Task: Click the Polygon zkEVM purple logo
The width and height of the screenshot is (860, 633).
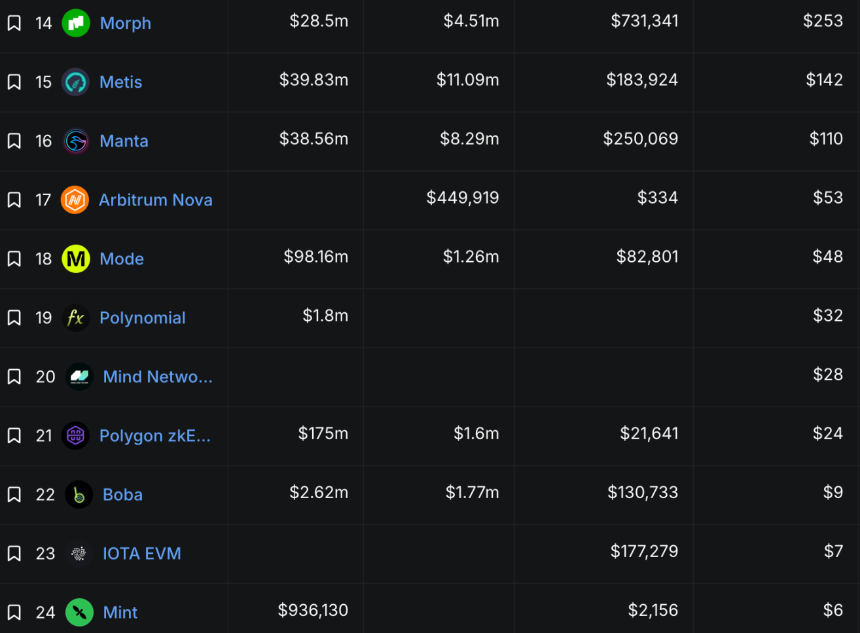Action: click(76, 436)
